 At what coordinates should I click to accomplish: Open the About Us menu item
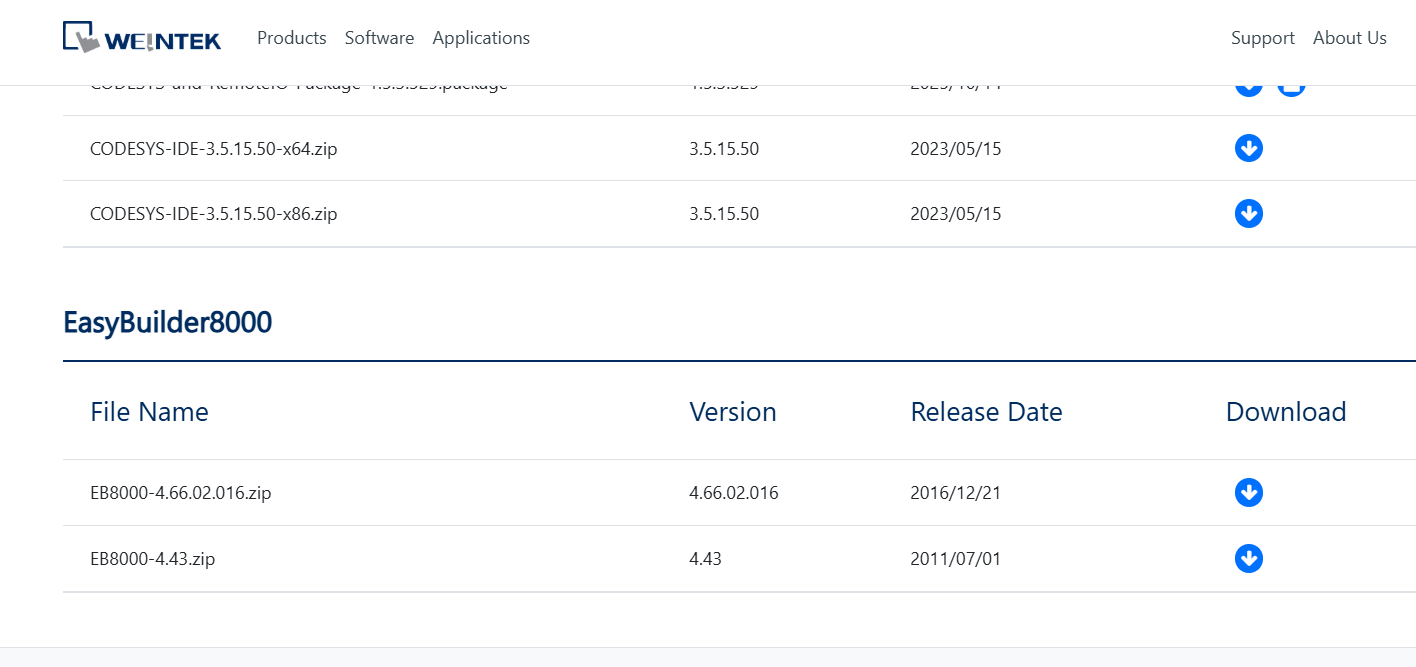[x=1349, y=38]
